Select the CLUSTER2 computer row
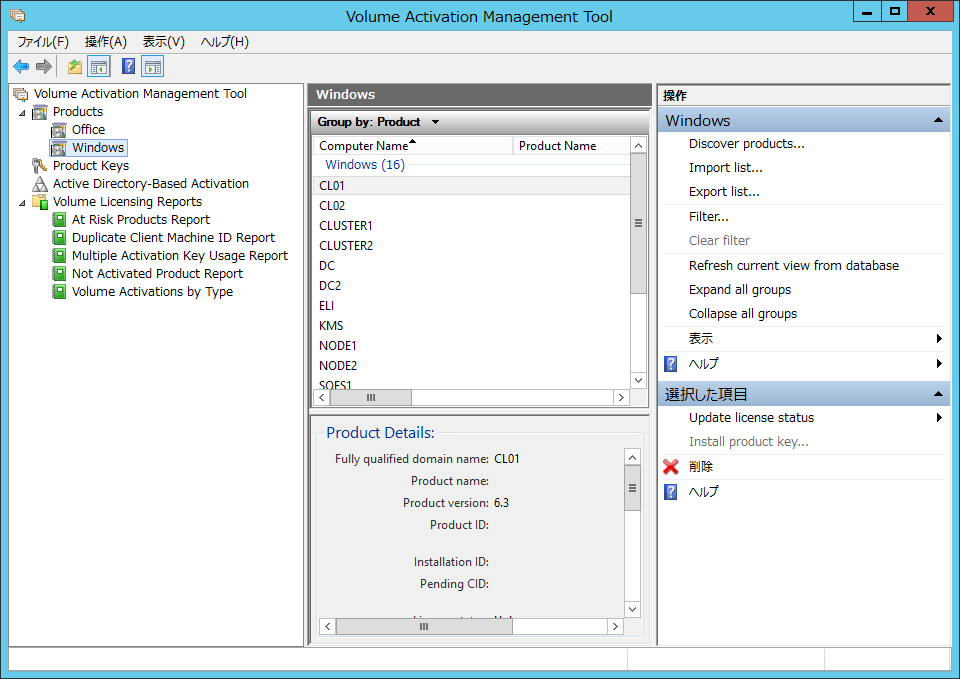The height and width of the screenshot is (679, 960). 471,246
